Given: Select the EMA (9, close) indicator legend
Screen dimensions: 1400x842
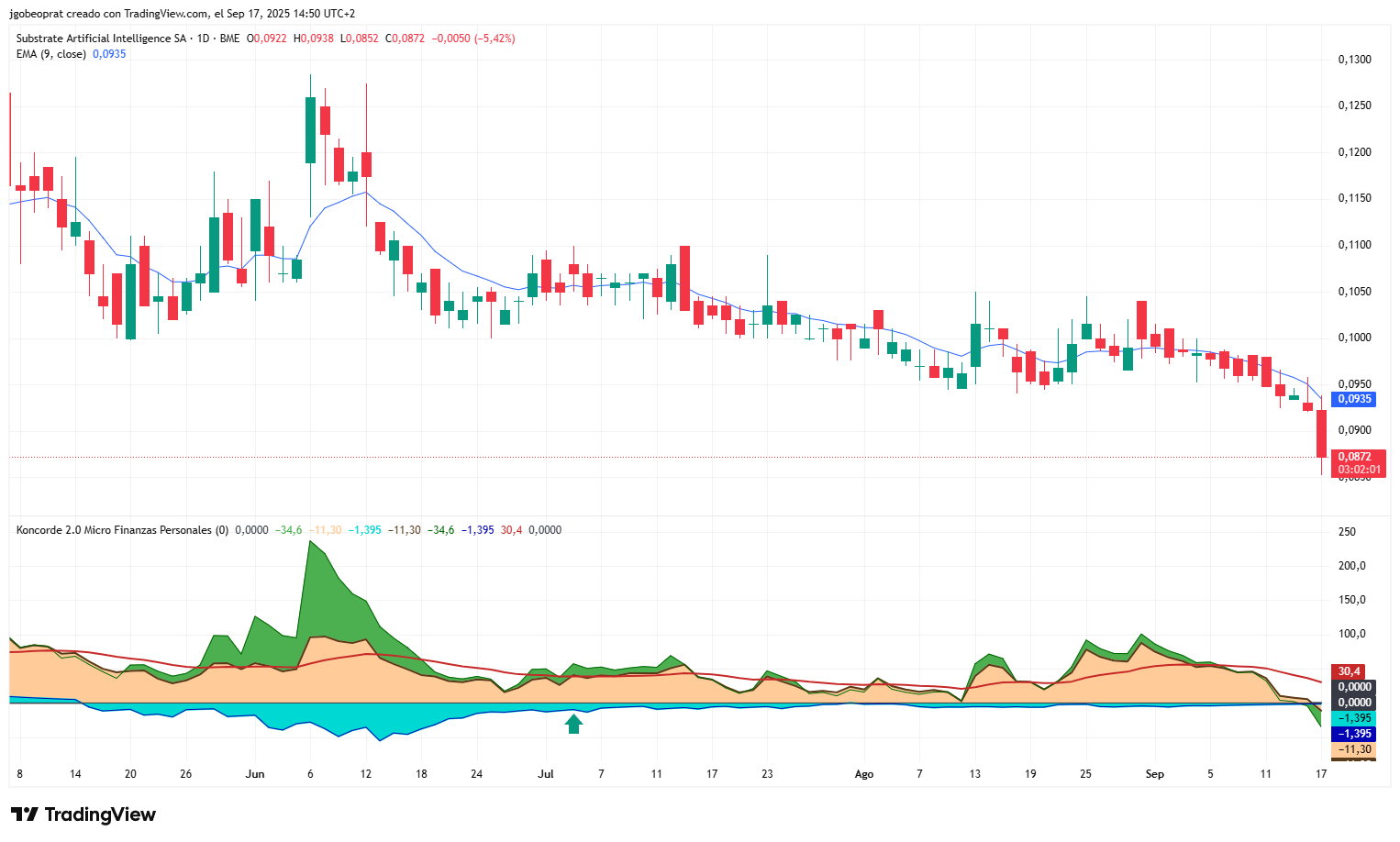Looking at the screenshot, I should pyautogui.click(x=51, y=54).
